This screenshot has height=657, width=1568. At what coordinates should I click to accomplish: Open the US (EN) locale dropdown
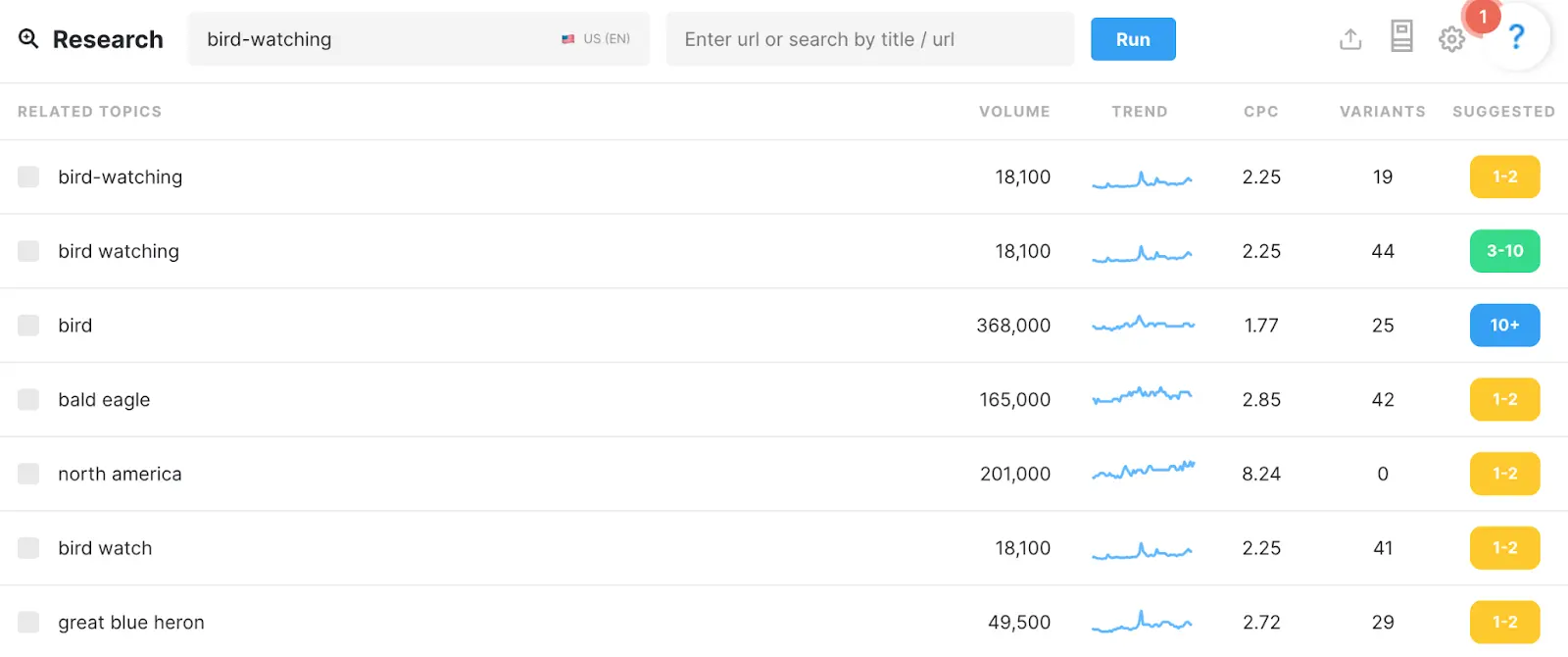click(596, 39)
